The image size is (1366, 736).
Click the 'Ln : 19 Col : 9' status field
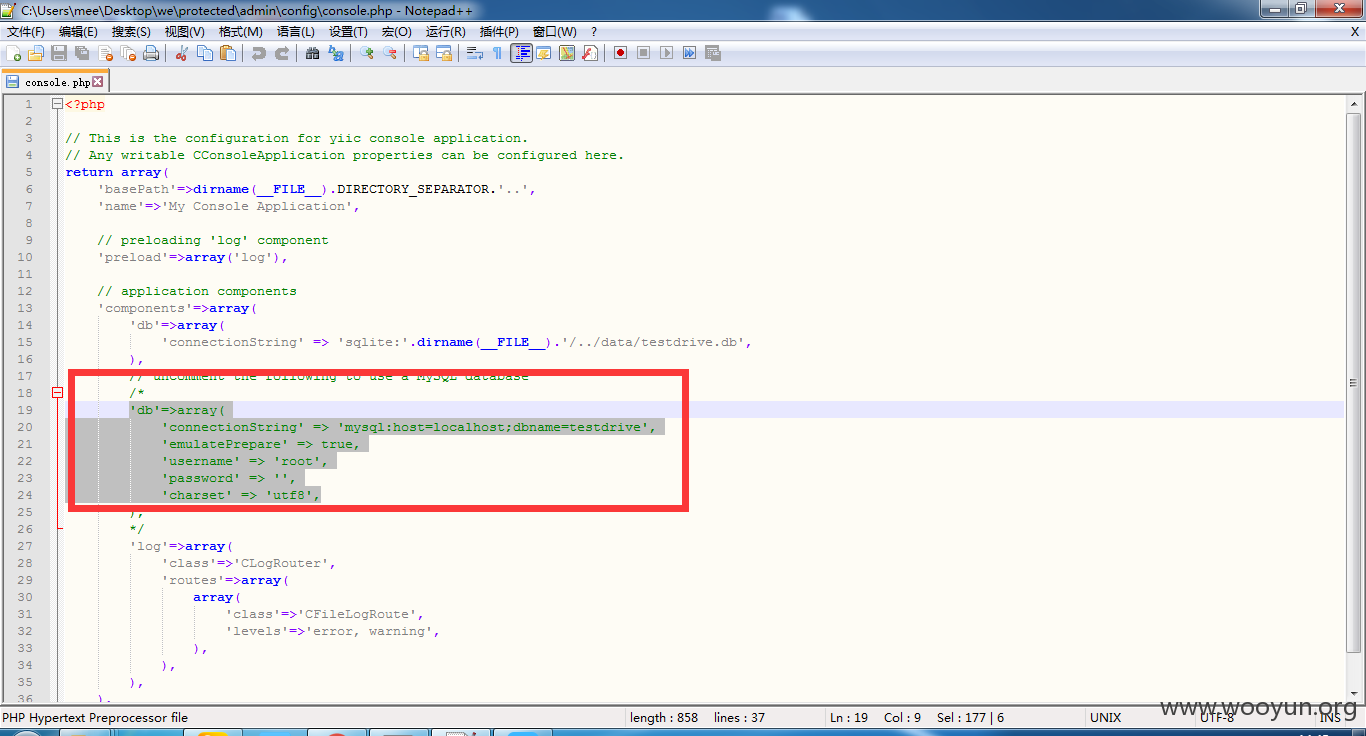(875, 717)
